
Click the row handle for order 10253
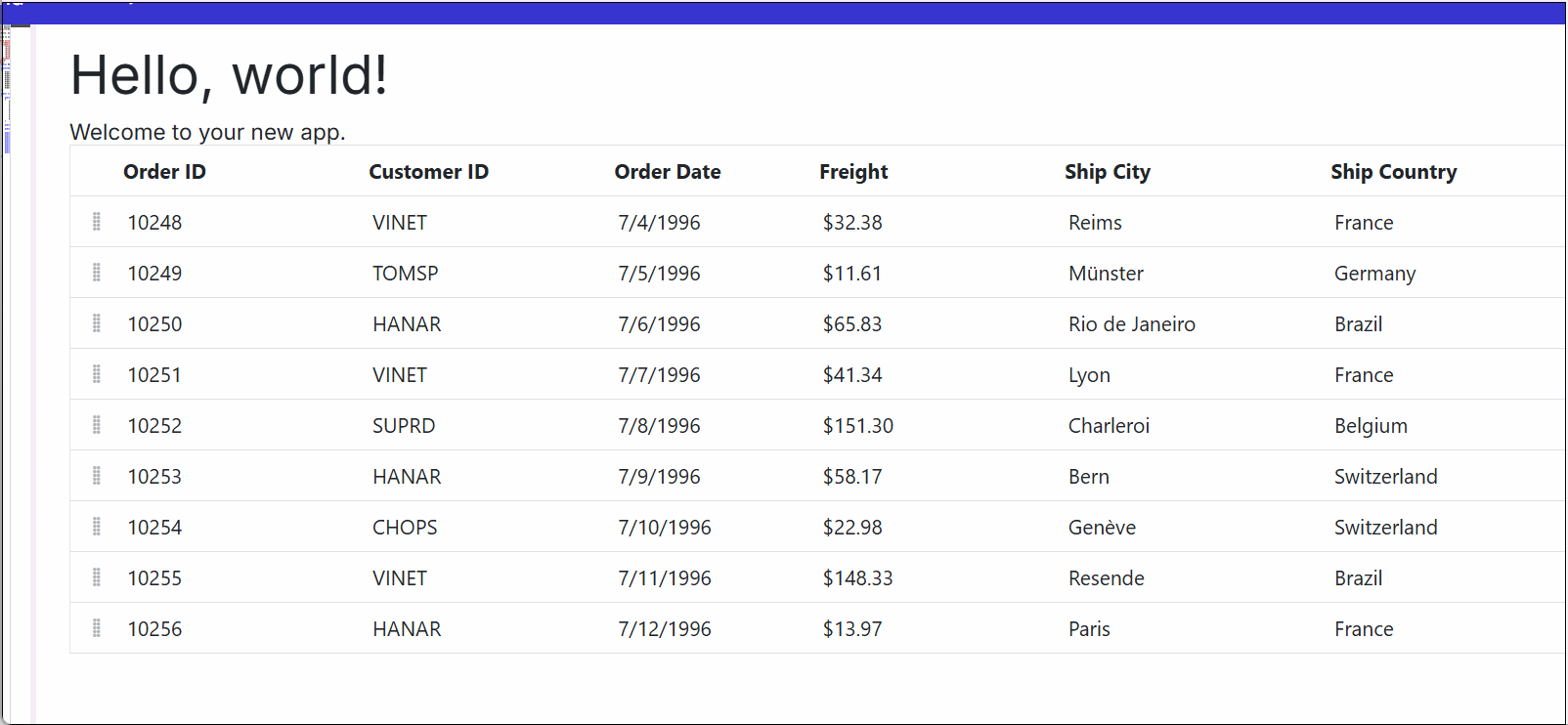[x=97, y=476]
